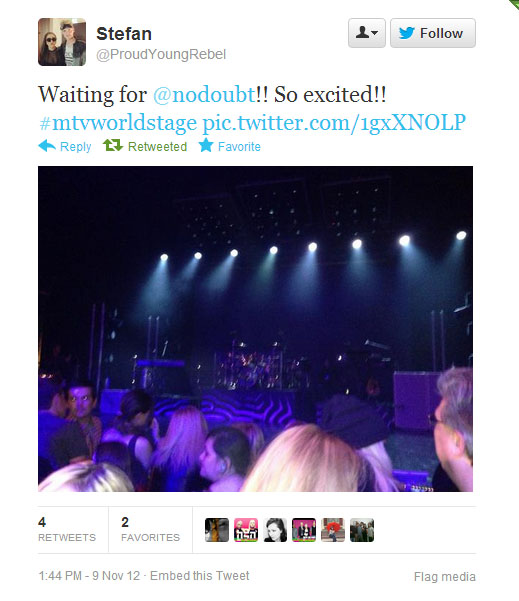Click the last group photo avatar
519x601 pixels.
coord(362,530)
